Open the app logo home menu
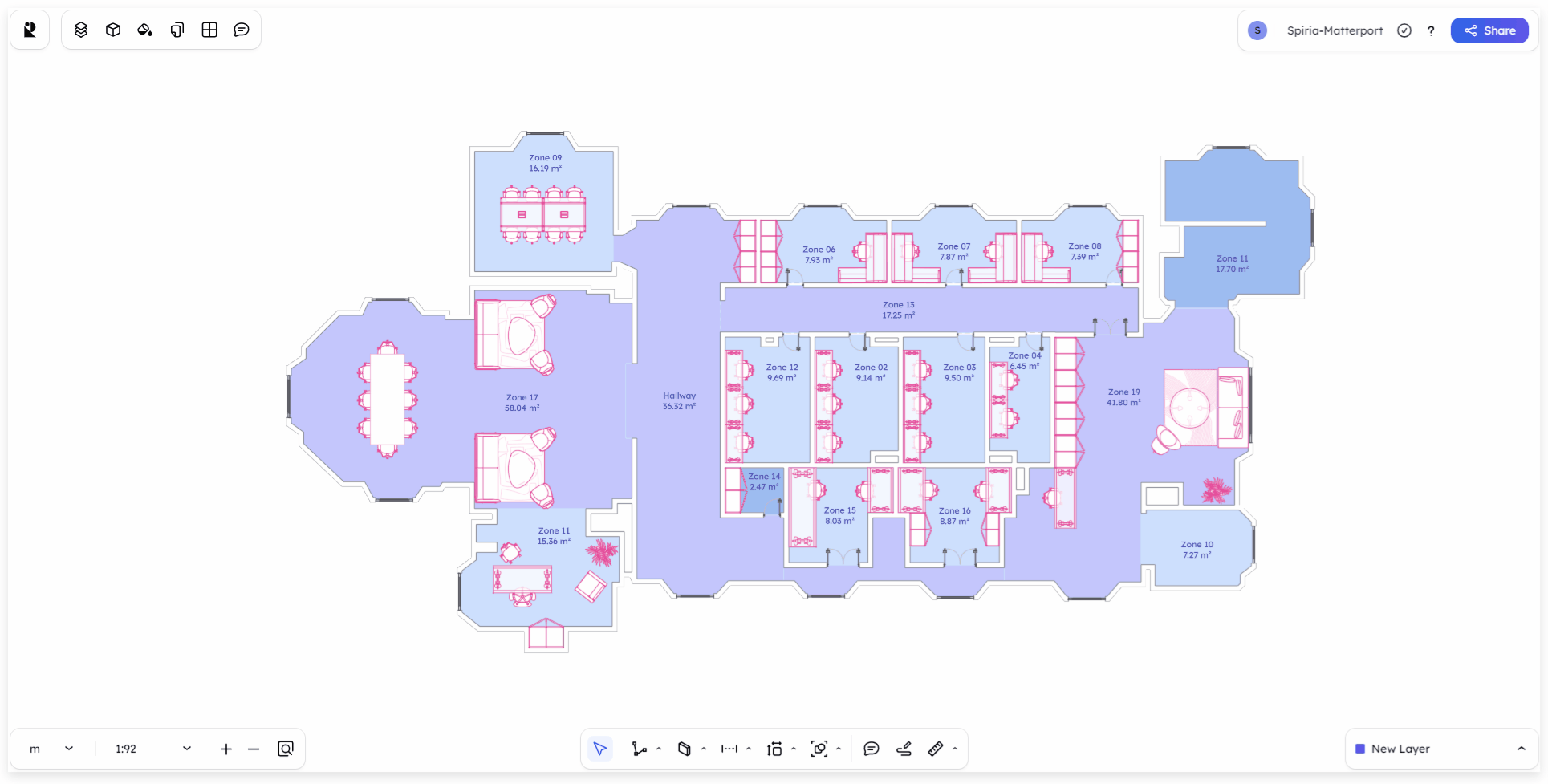The height and width of the screenshot is (784, 1548). tap(30, 30)
